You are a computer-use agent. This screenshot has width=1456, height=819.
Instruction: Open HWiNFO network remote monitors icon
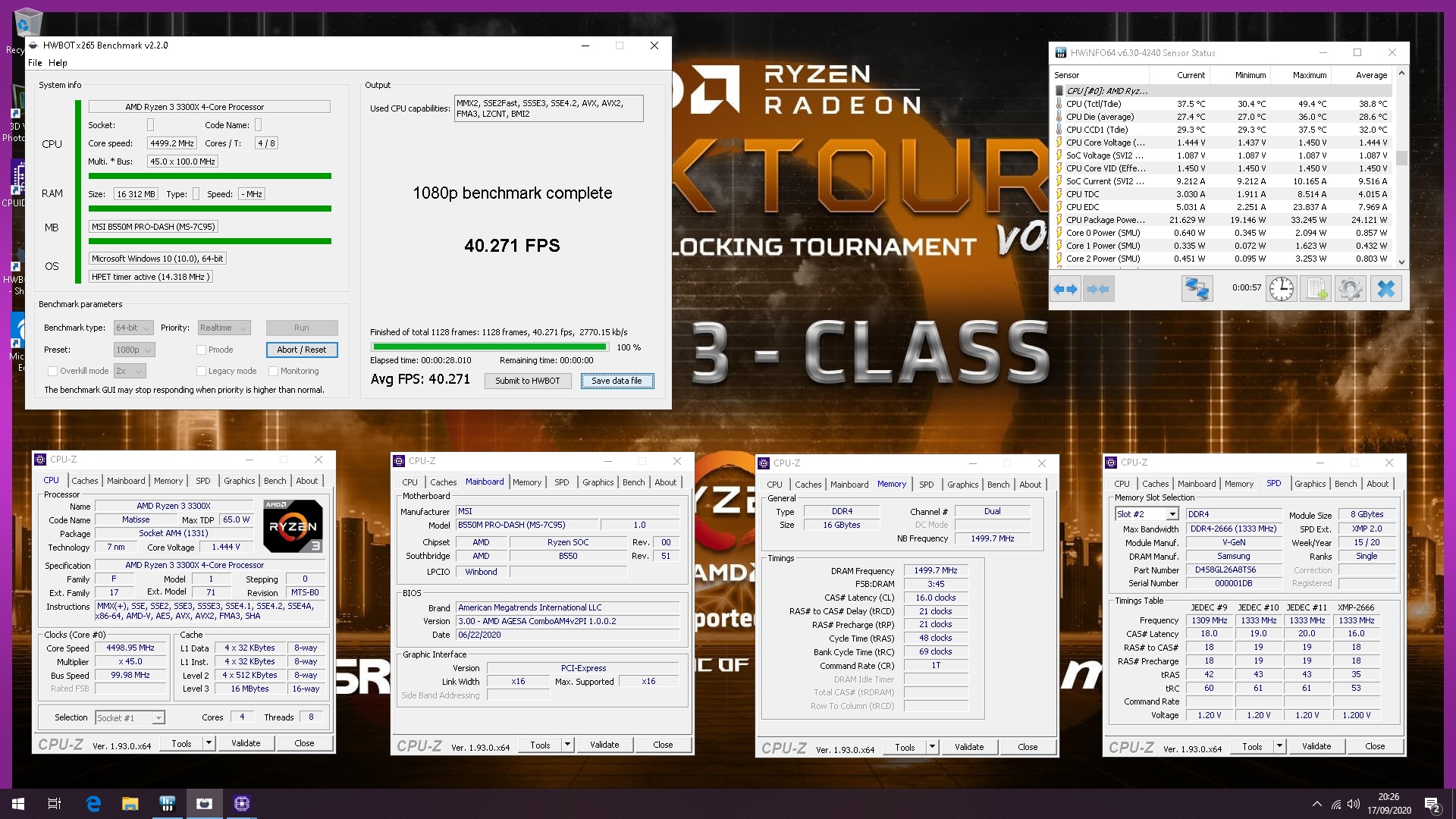coord(1197,289)
